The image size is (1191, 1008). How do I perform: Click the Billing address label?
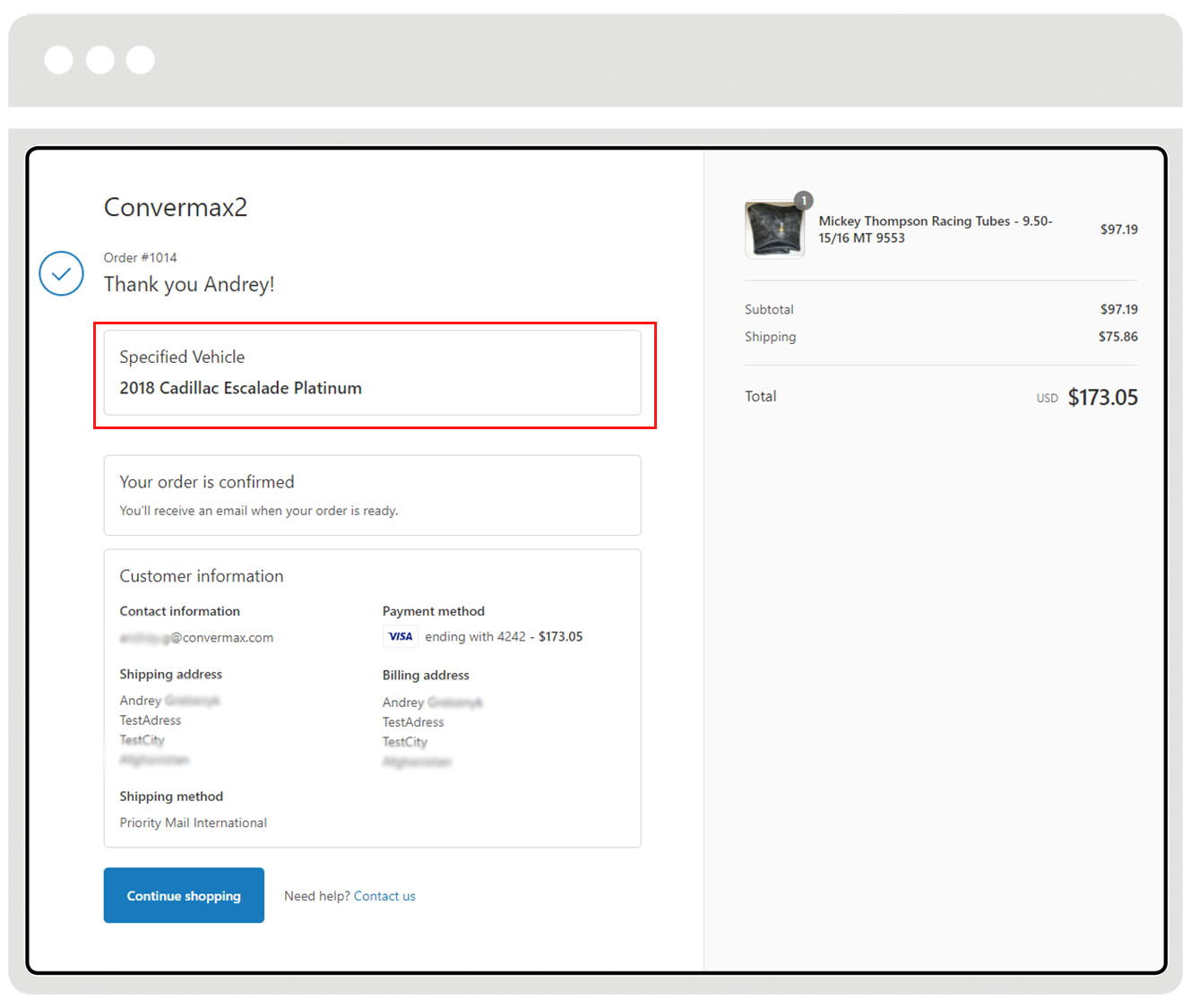pos(426,676)
